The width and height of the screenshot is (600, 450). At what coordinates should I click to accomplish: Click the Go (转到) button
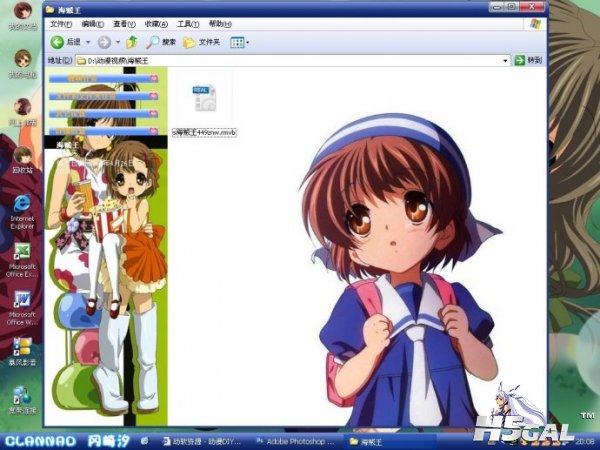(528, 60)
